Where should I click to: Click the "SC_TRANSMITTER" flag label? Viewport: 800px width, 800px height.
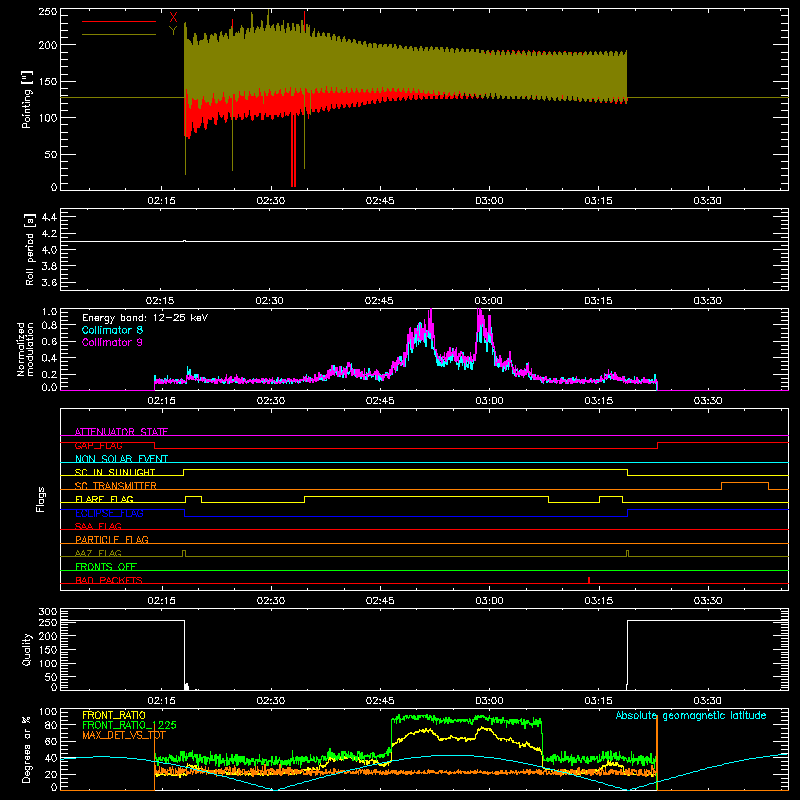pos(116,486)
